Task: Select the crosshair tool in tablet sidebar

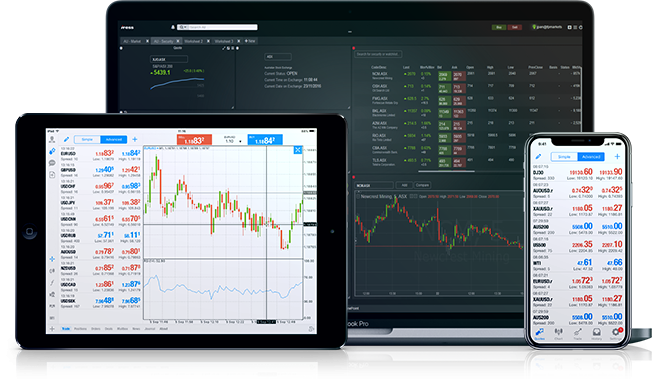Action: 52,259
